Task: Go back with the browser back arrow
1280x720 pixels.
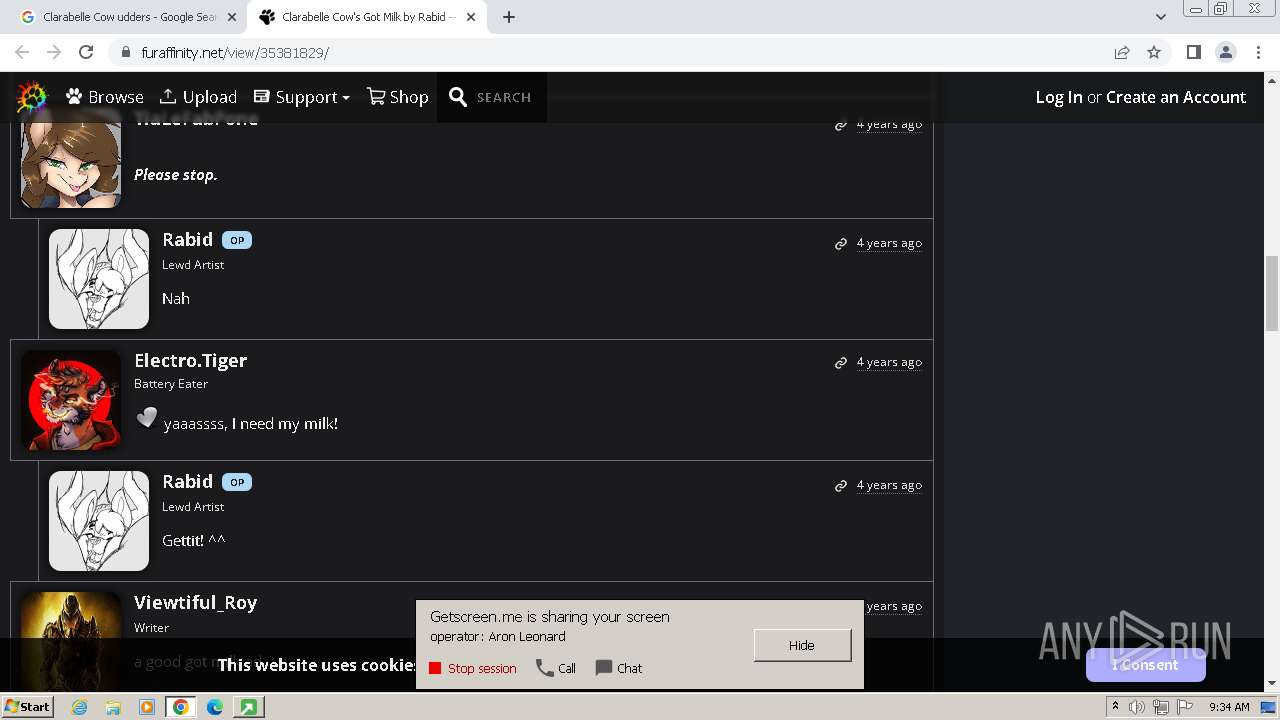Action: pos(22,52)
